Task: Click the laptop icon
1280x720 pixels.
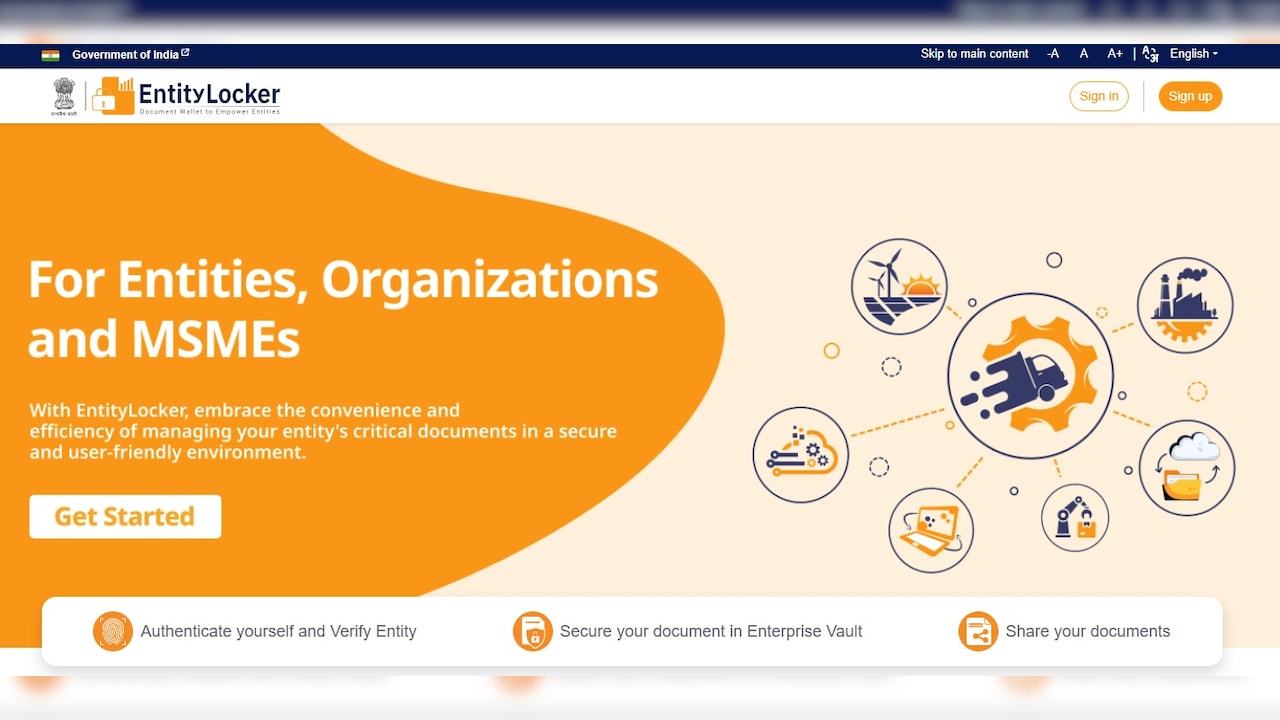Action: [x=931, y=530]
